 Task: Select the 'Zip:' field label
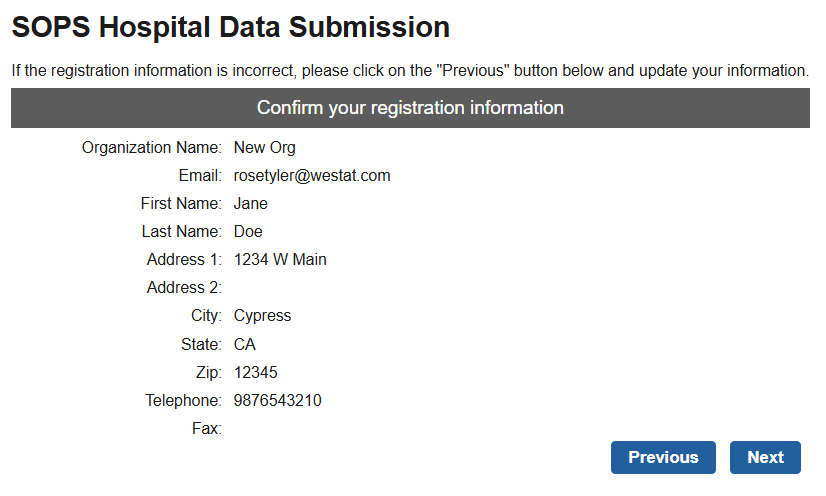point(208,373)
